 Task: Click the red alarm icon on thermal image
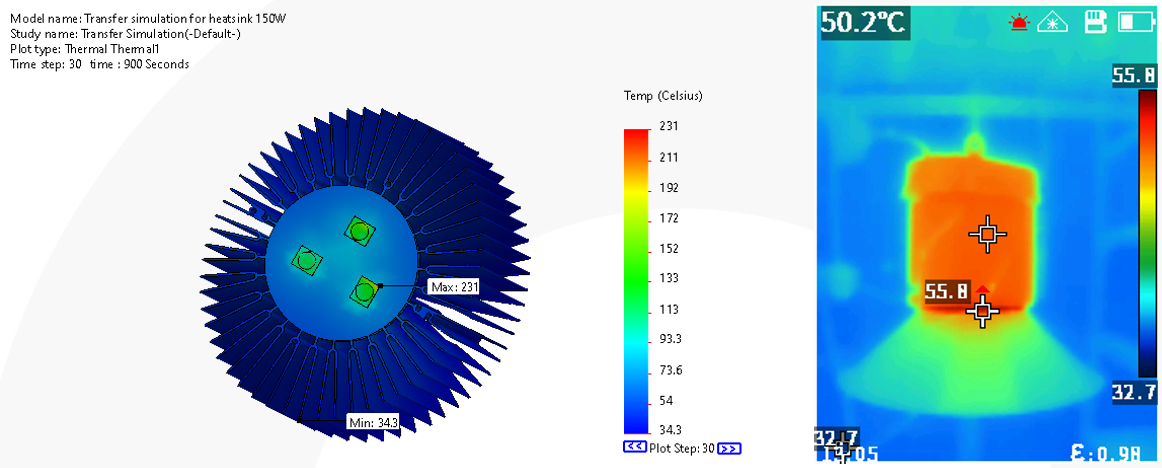1020,22
